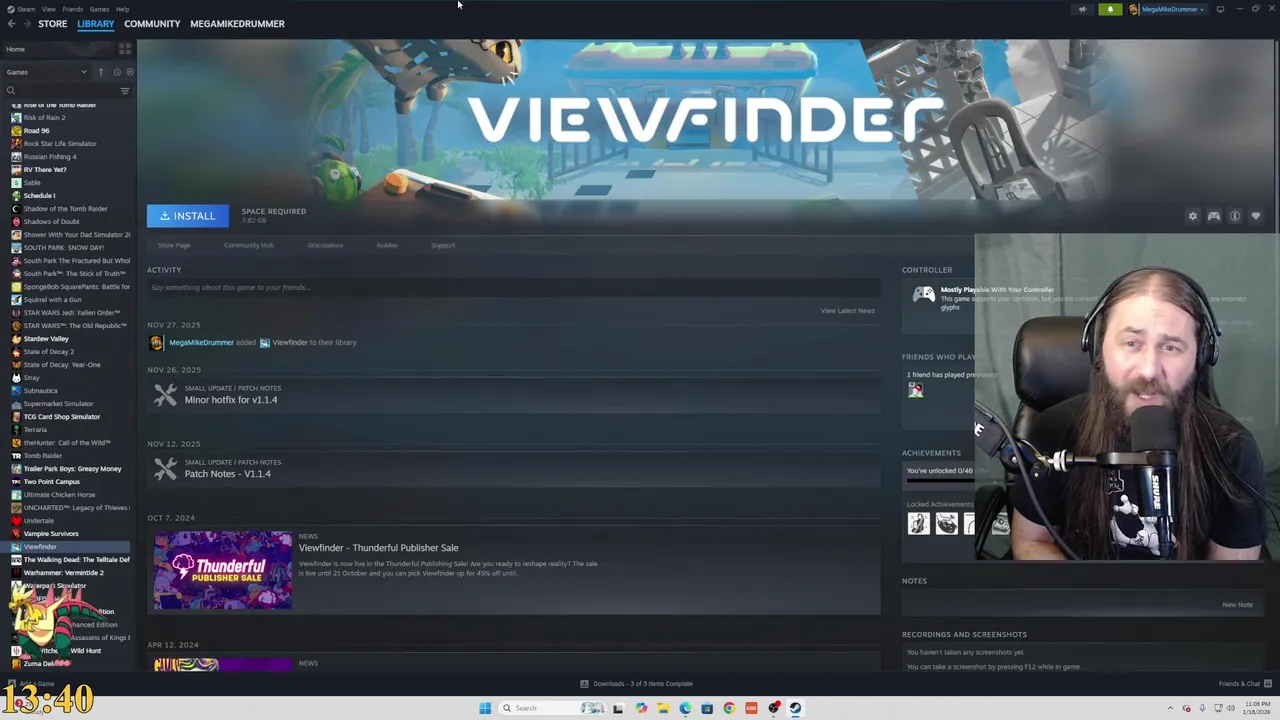
Task: Click the friend avatar under Friends Who Play
Action: [915, 391]
